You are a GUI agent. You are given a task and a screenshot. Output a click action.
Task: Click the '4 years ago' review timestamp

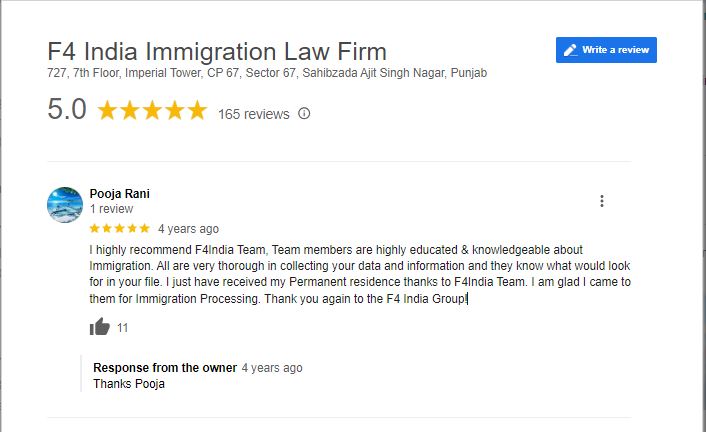188,229
